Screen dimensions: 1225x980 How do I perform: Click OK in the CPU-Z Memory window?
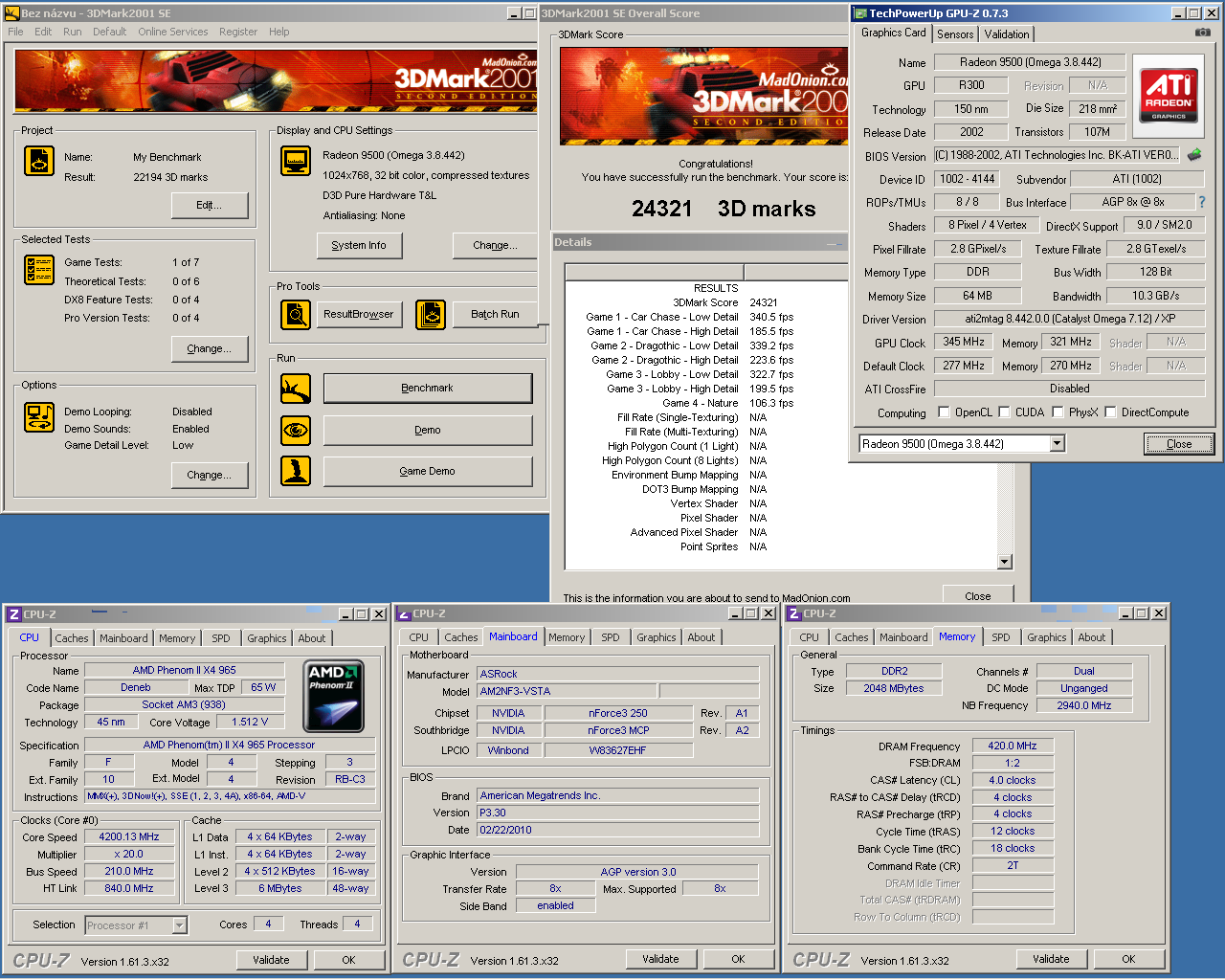point(1128,959)
